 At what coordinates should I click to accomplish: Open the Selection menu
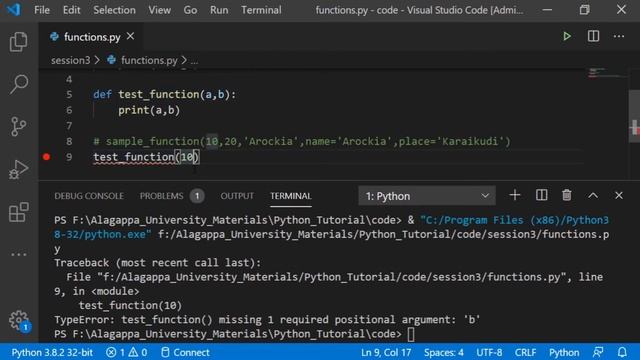(x=114, y=10)
